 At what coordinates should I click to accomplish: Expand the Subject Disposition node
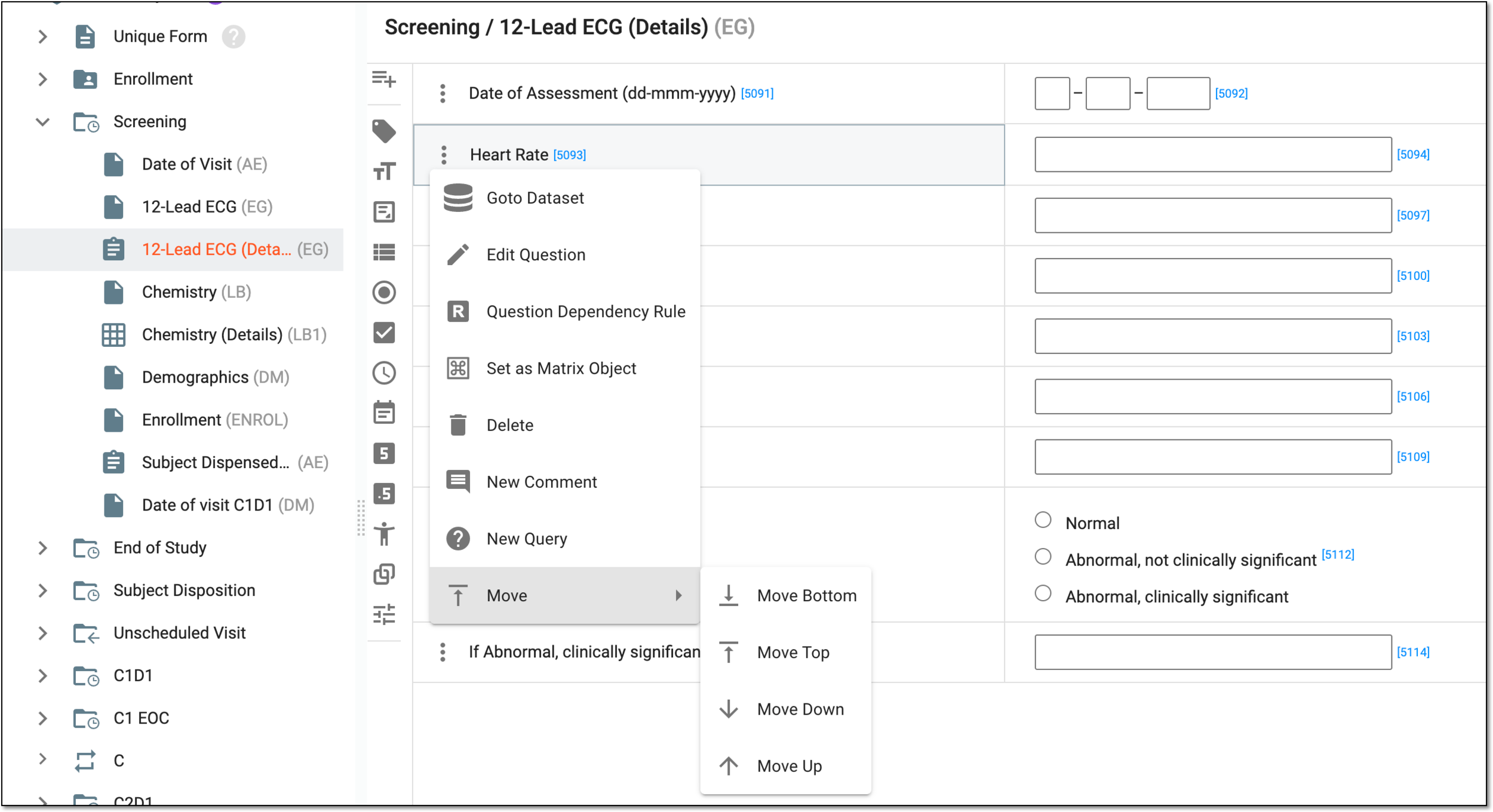[x=42, y=590]
